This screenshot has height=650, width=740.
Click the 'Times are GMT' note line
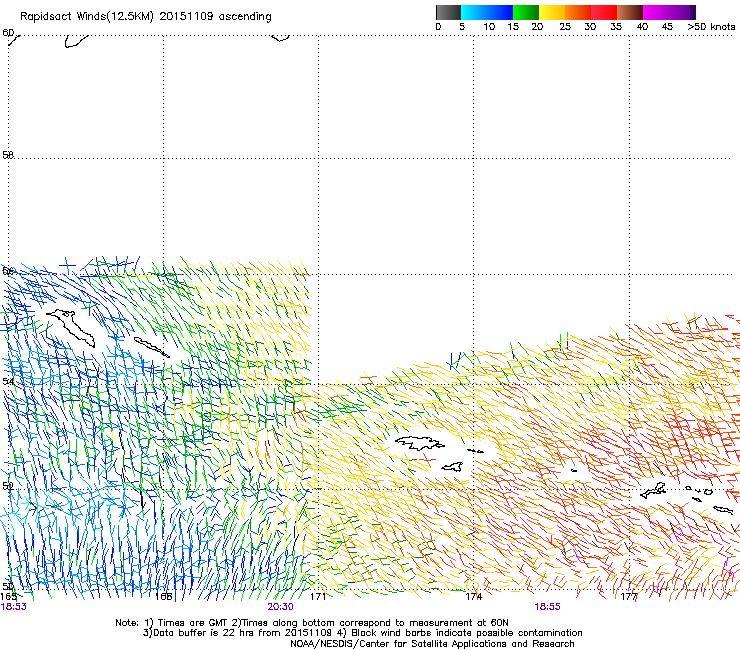[312, 623]
